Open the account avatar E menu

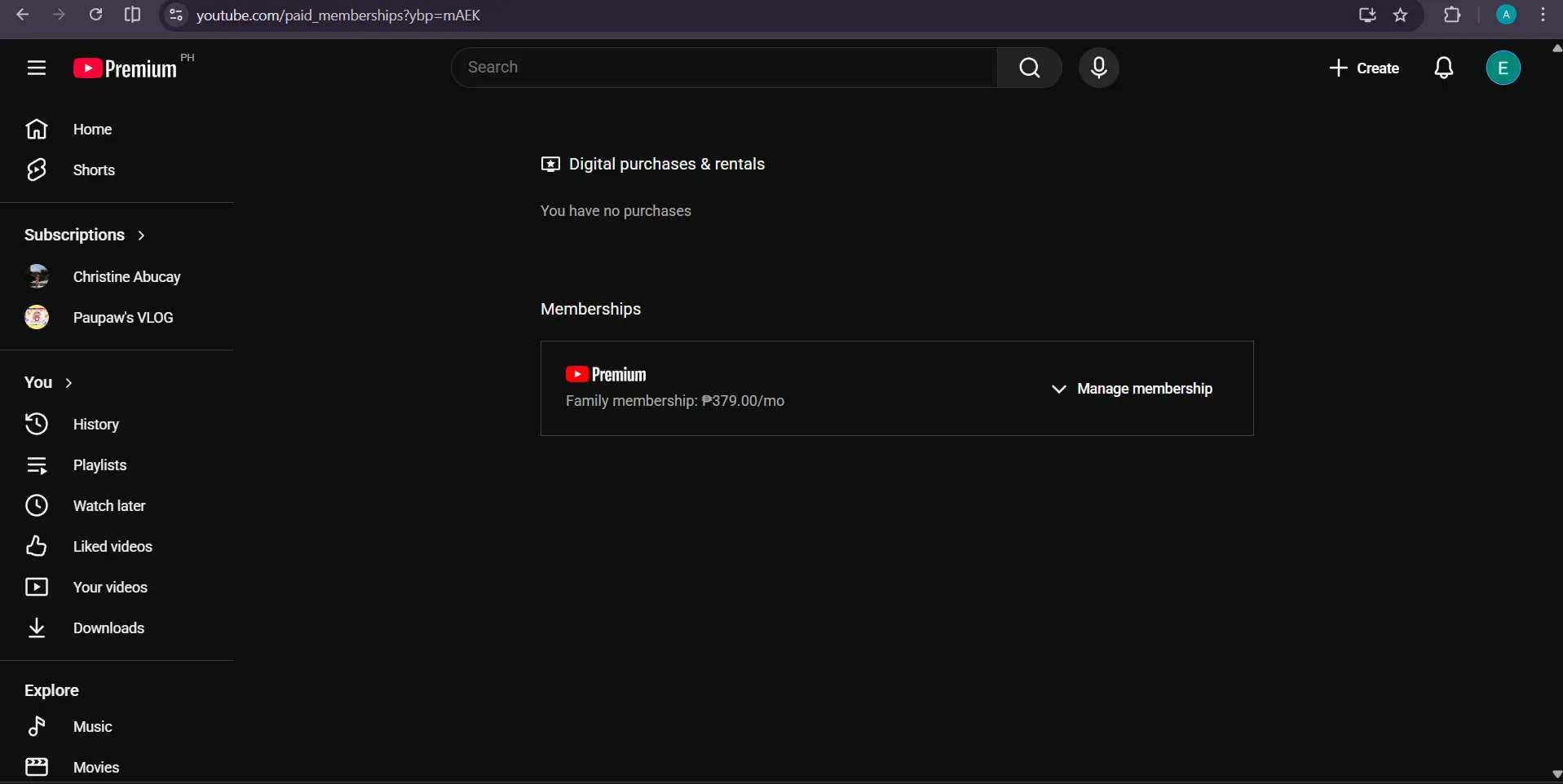click(x=1503, y=68)
